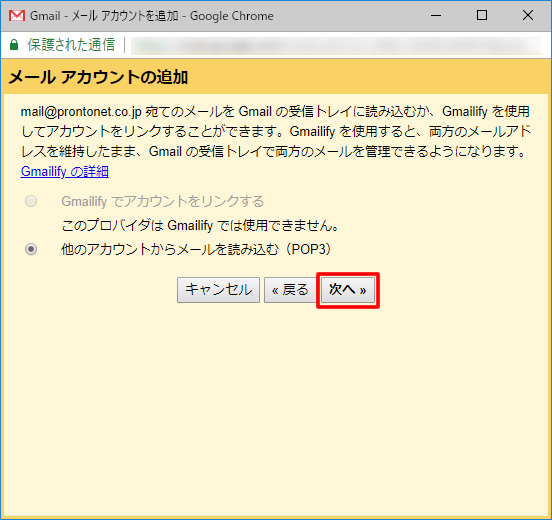Viewport: 552px width, 520px height.
Task: Click the 他のアカウントからメールを読み込む (POP3) label
Action: [196, 249]
